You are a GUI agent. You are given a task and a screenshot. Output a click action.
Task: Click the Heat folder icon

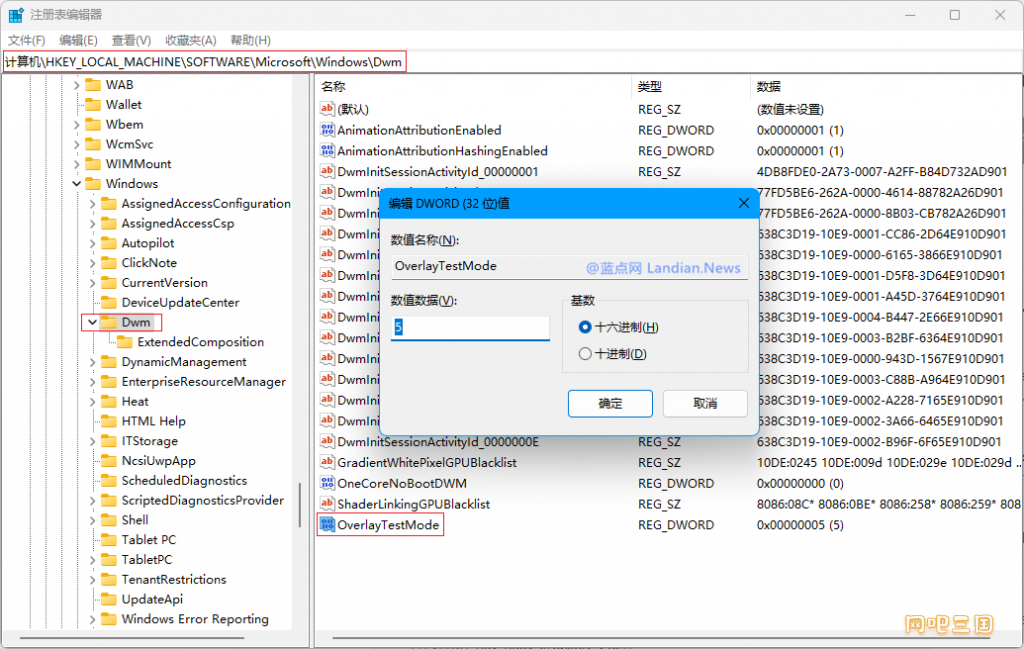tap(109, 401)
